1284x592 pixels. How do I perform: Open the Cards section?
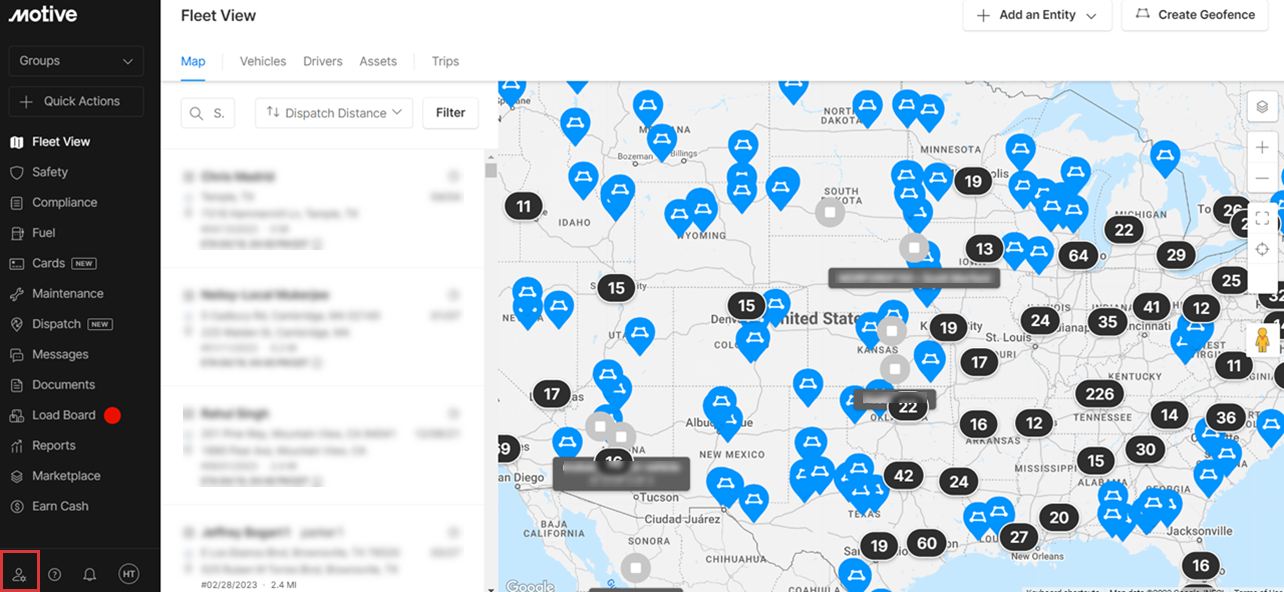click(48, 263)
